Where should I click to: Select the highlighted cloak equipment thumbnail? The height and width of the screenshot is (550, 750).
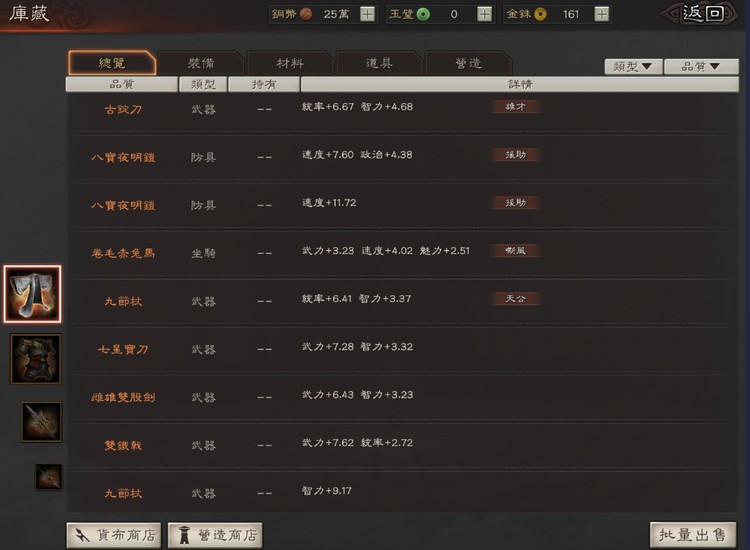coord(33,294)
